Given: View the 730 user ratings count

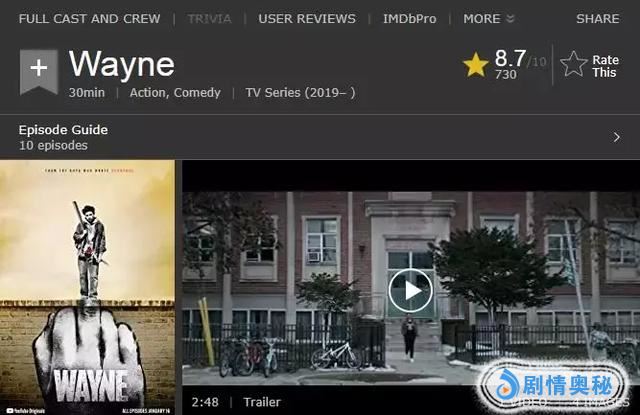Looking at the screenshot, I should 506,75.
